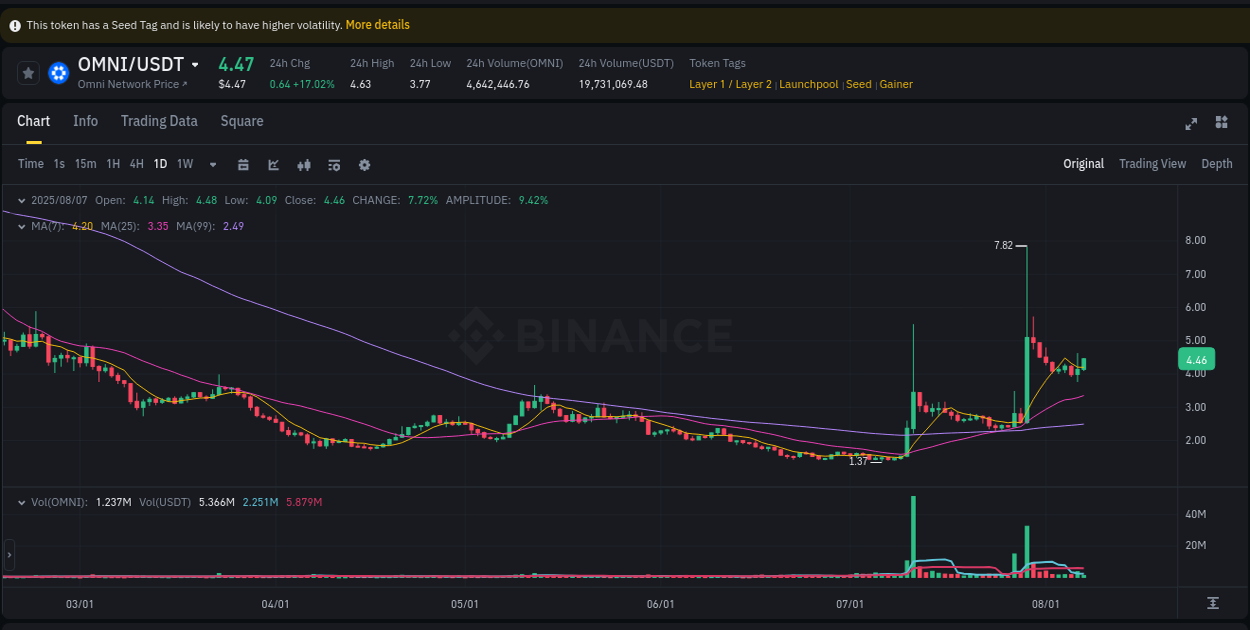Expand more time interval options
This screenshot has height=630, width=1250.
coord(211,163)
